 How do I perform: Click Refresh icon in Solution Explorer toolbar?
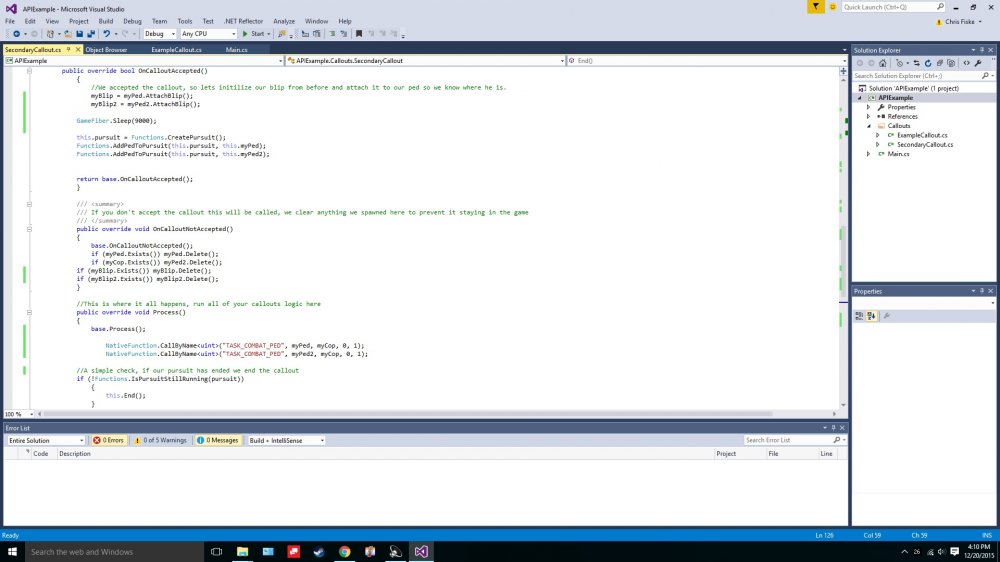click(929, 63)
